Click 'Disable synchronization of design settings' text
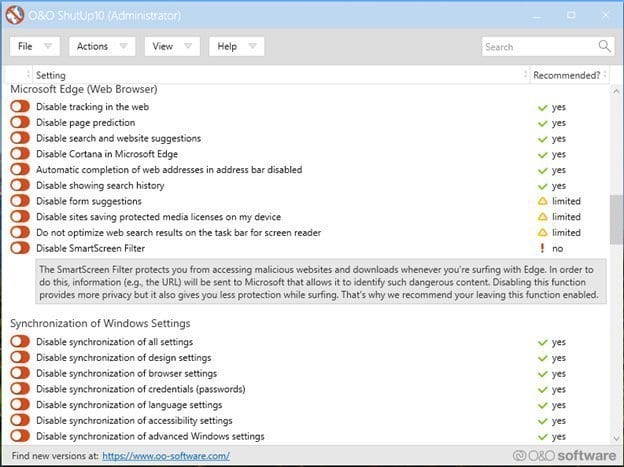The width and height of the screenshot is (624, 467). click(123, 358)
